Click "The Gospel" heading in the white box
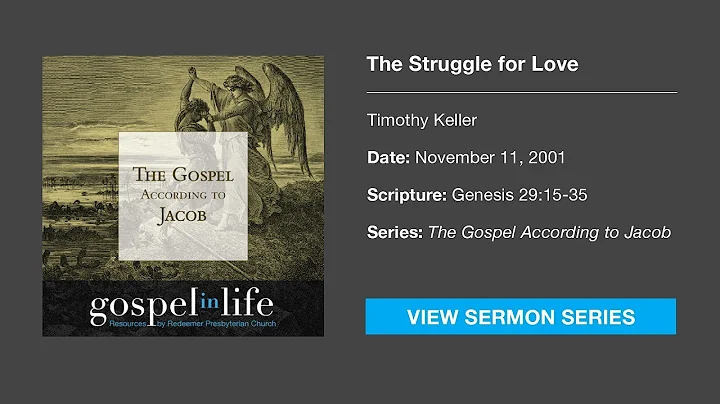This screenshot has width=720, height=404. [184, 173]
